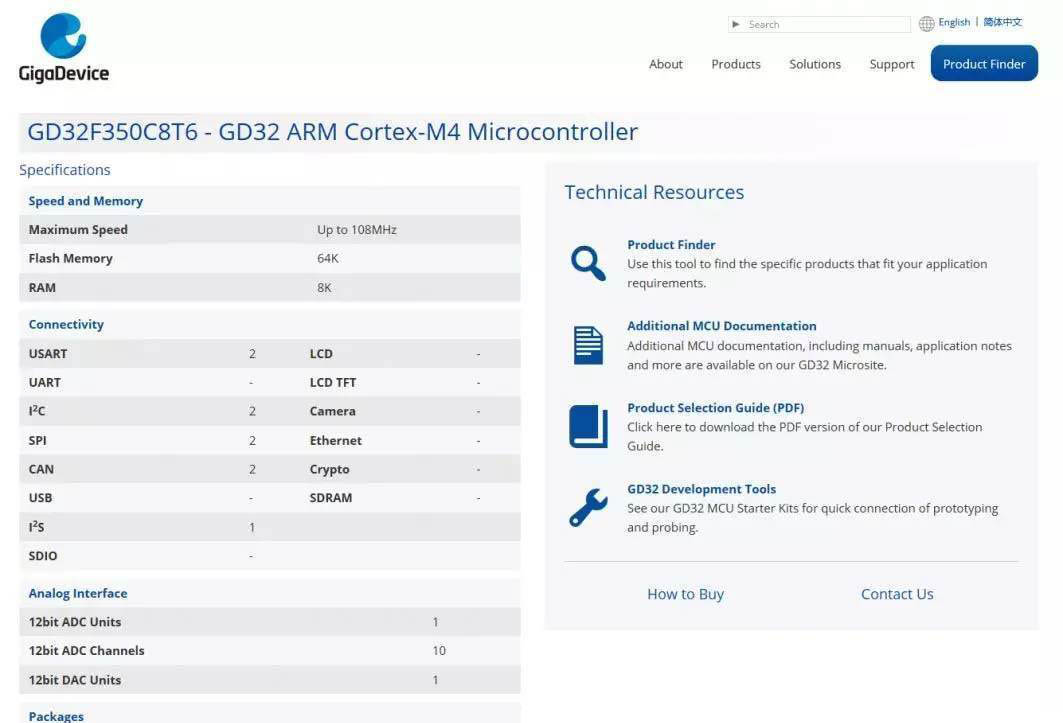Click the '8K' RAM value
Viewport: 1063px width, 723px height.
324,288
